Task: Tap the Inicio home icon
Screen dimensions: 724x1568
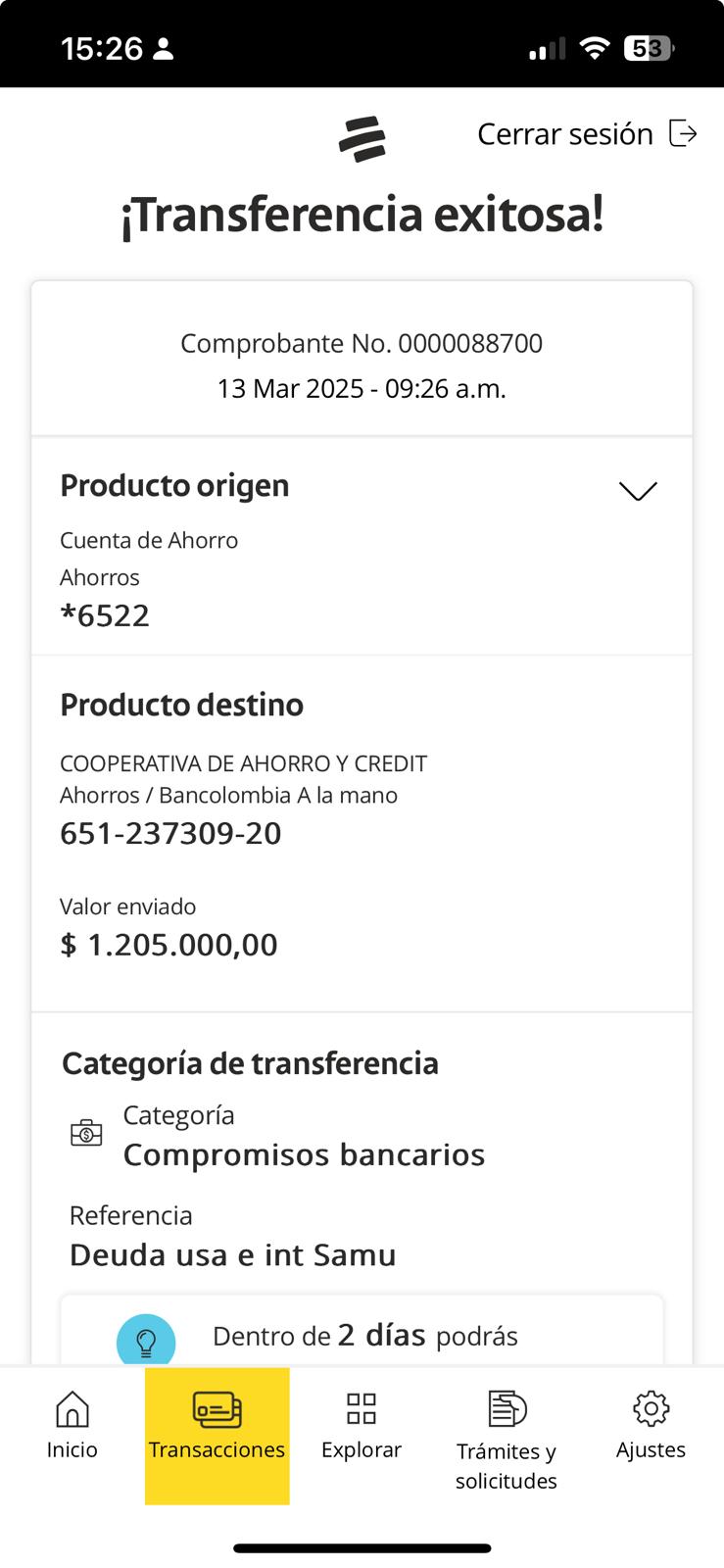Action: [x=72, y=1409]
